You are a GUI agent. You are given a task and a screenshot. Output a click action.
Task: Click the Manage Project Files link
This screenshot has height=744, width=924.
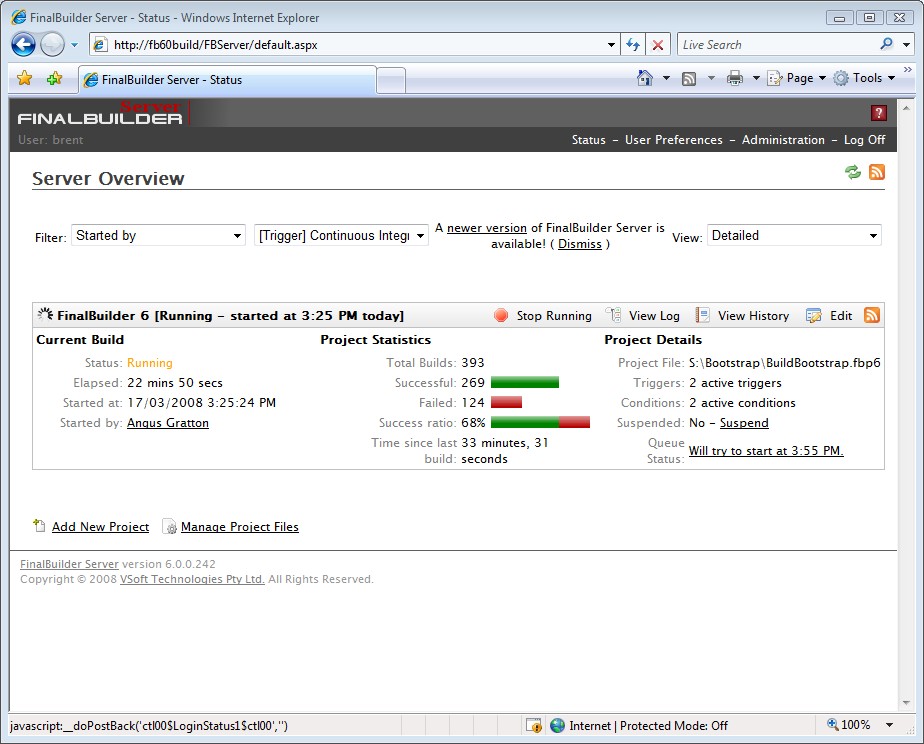[x=240, y=527]
